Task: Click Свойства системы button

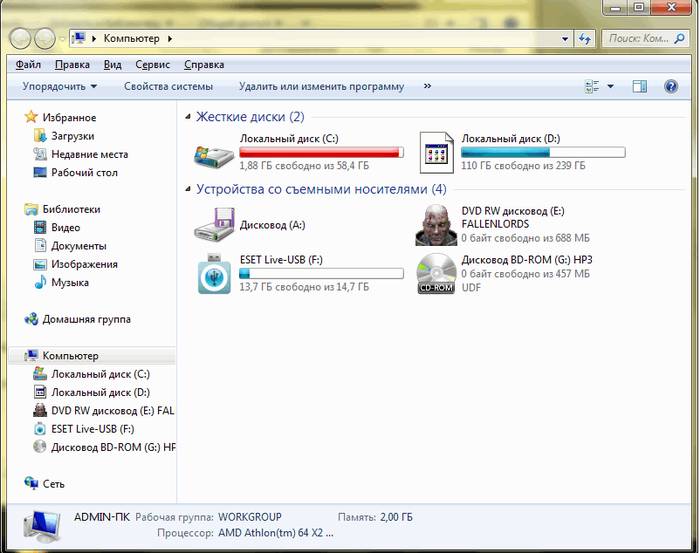Action: 168,87
